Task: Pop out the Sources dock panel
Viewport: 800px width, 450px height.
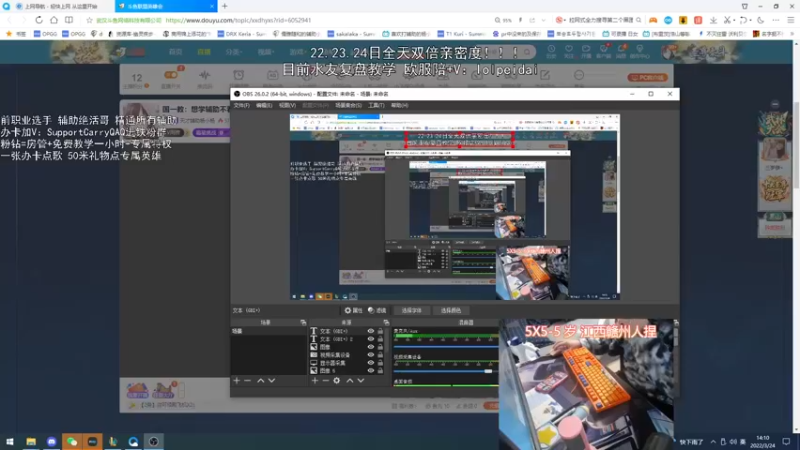Action: tap(386, 322)
